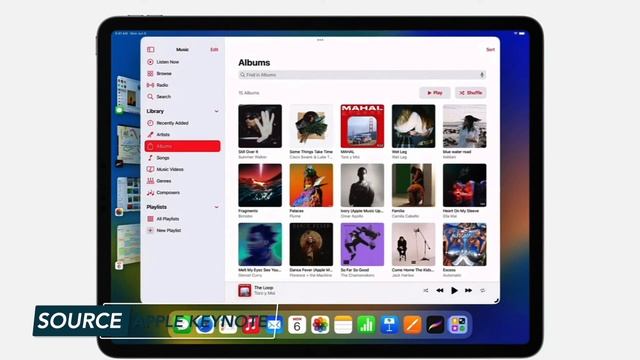Open the Ivory album cover

pyautogui.click(x=362, y=185)
